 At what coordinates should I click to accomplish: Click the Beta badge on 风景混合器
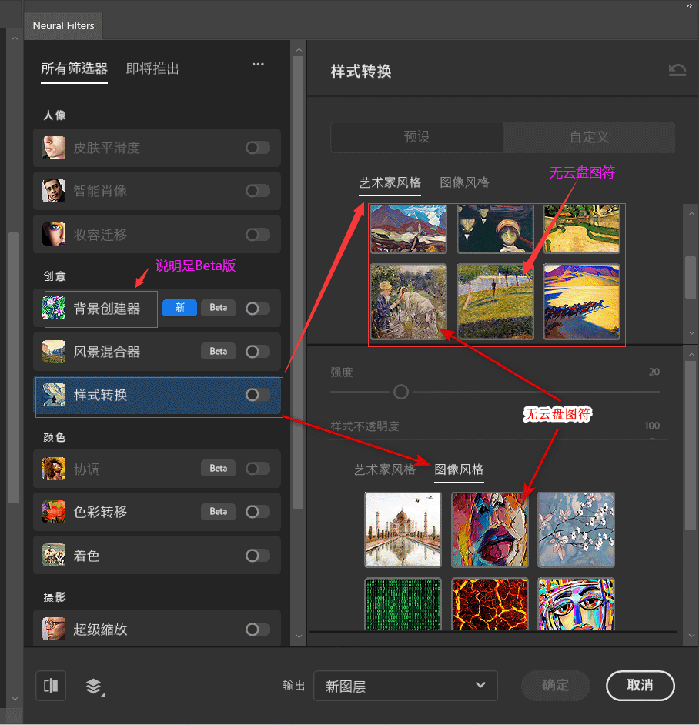[x=218, y=351]
